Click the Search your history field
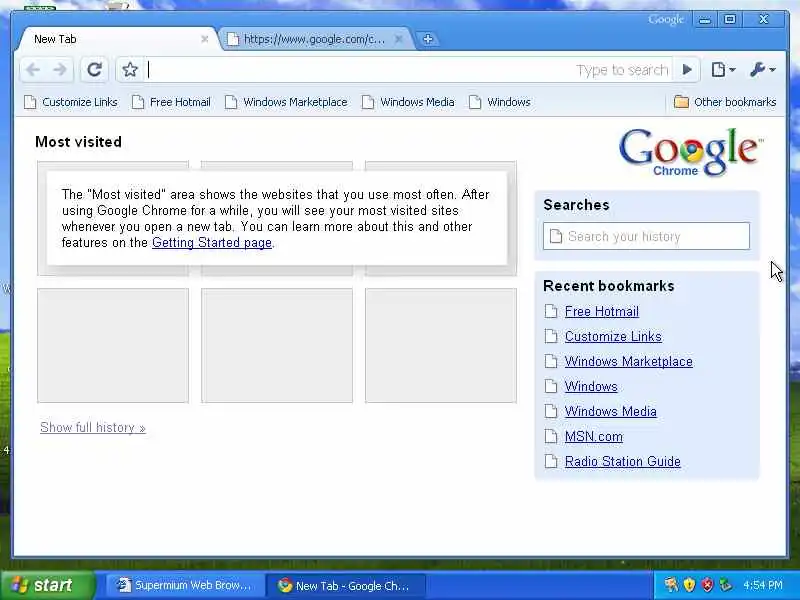 pyautogui.click(x=646, y=236)
